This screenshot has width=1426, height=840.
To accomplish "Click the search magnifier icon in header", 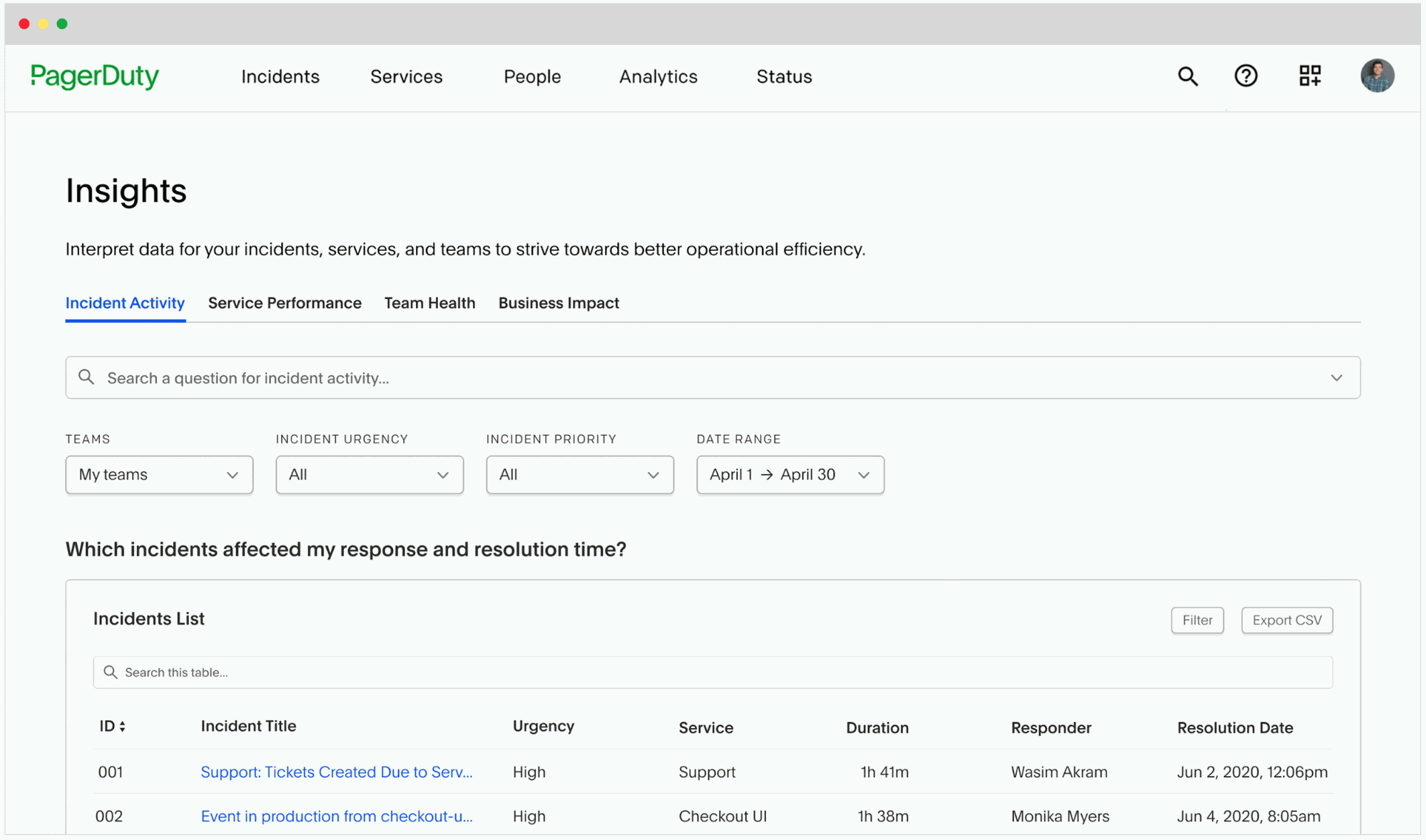I will coord(1188,76).
